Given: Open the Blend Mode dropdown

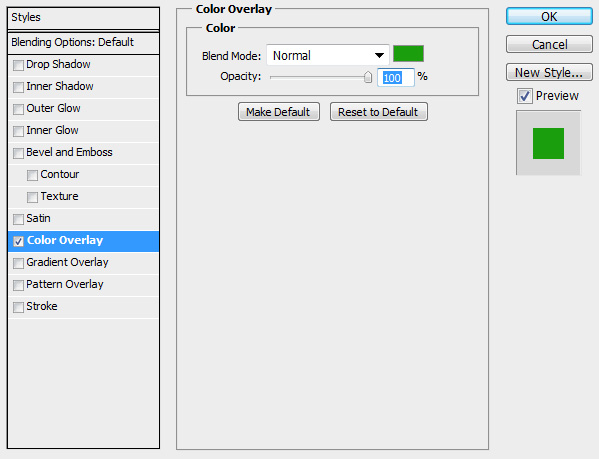Looking at the screenshot, I should (328, 55).
